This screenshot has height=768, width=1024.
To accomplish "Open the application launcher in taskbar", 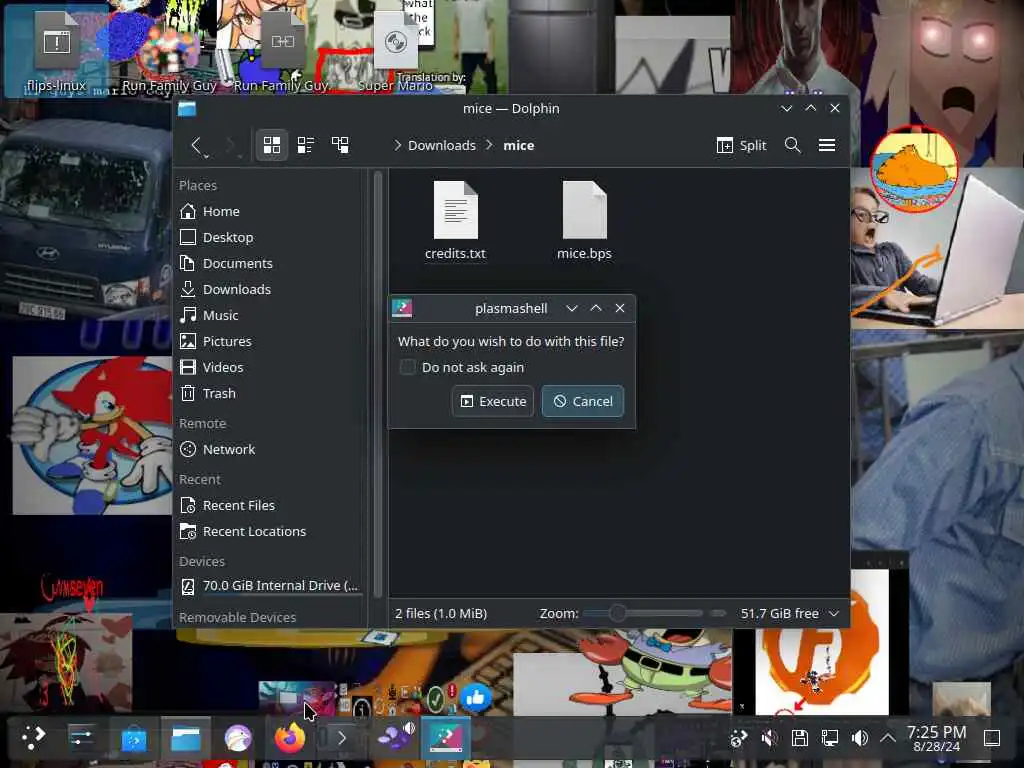I will (x=33, y=737).
